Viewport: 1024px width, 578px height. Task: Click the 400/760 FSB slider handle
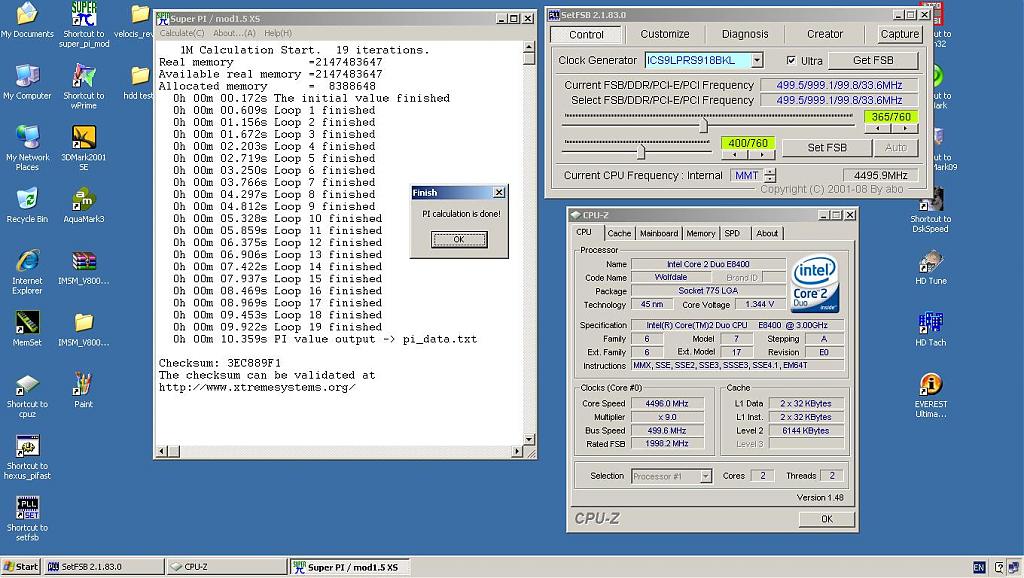point(641,152)
